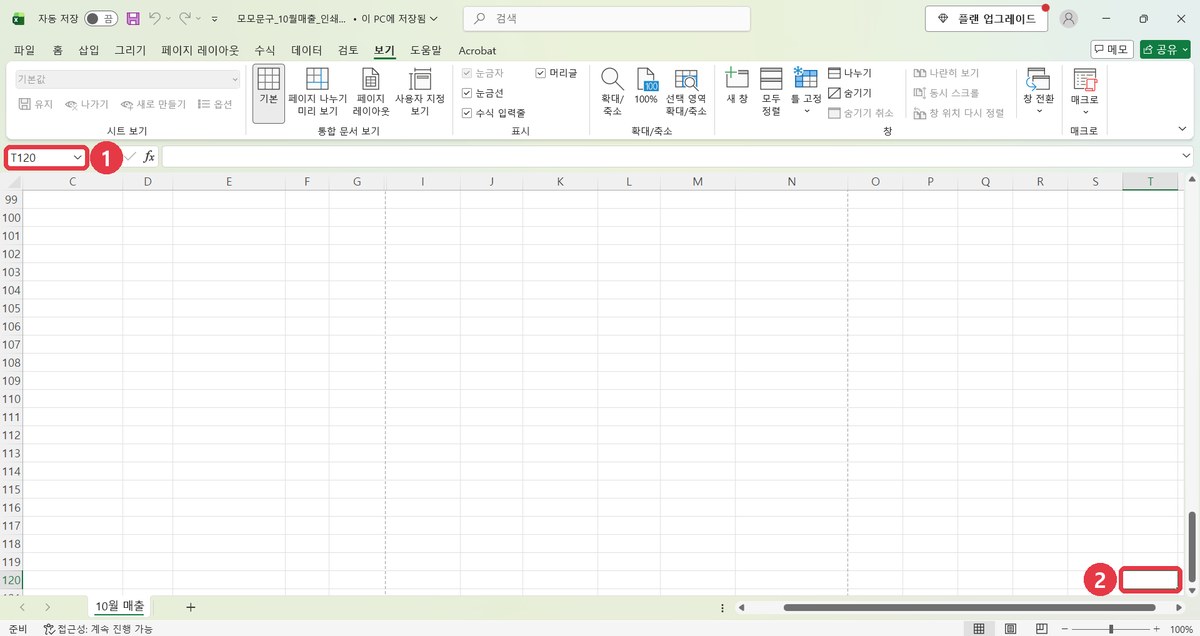Toggle the 자동 저장 switch

99,18
